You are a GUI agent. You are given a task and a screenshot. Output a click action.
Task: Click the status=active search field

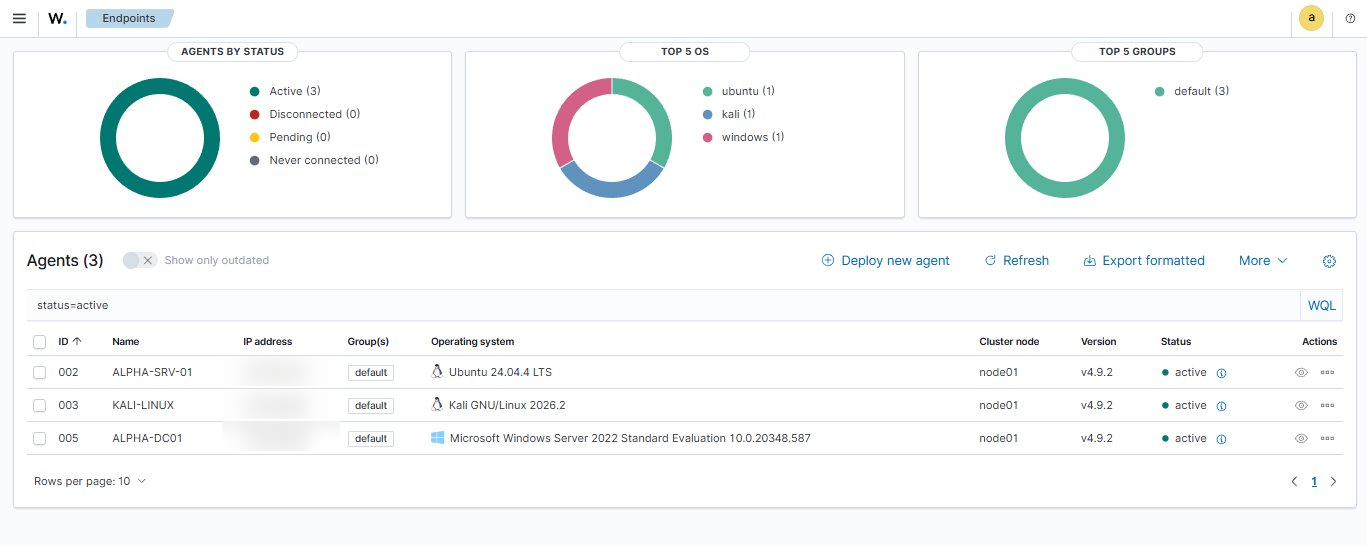coord(663,305)
